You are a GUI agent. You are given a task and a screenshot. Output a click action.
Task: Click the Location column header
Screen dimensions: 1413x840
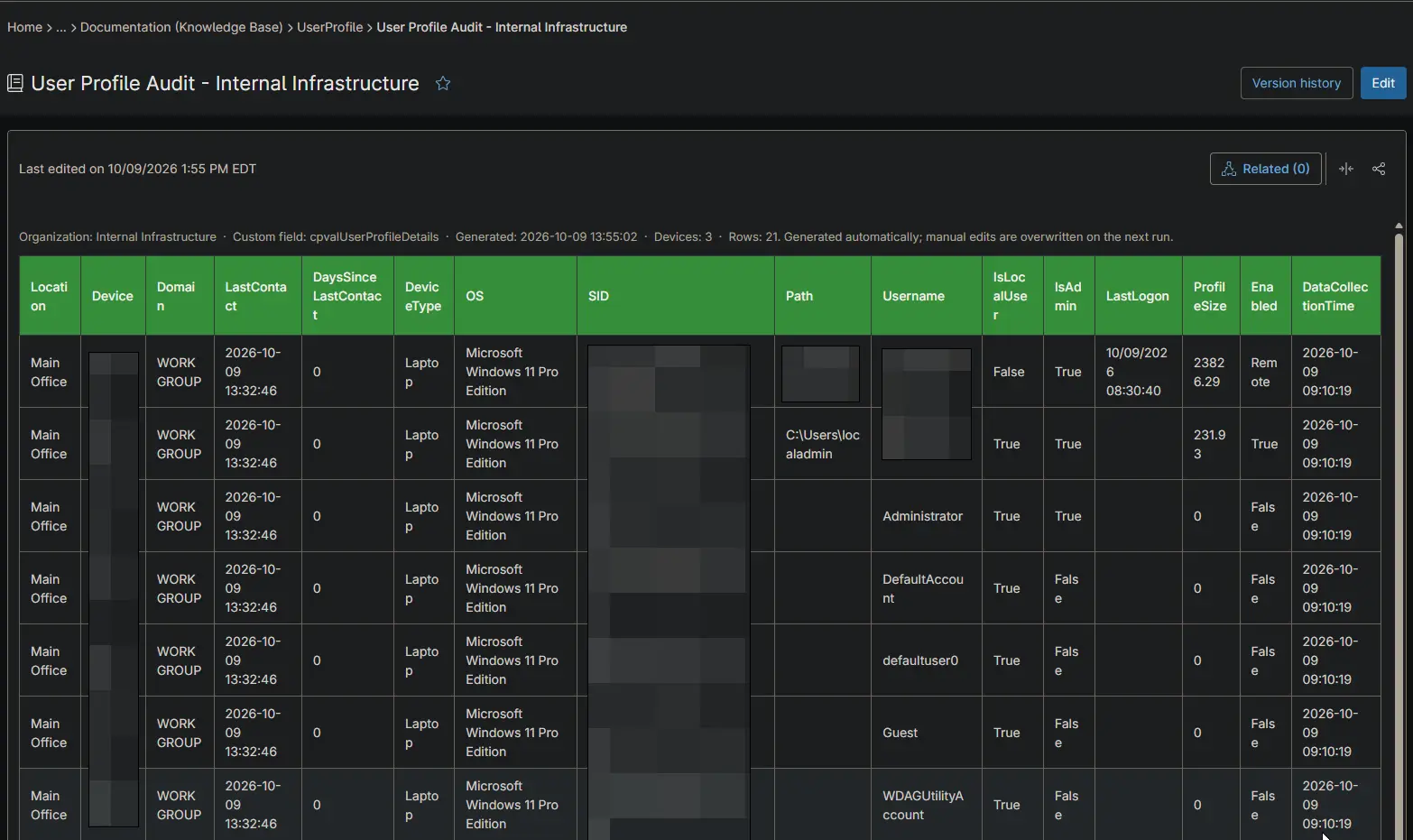point(51,296)
